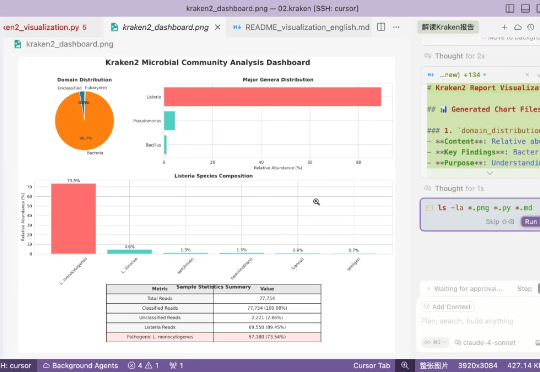The height and width of the screenshot is (372, 540).
Task: Open editor more actions ellipsis
Action: point(396,27)
